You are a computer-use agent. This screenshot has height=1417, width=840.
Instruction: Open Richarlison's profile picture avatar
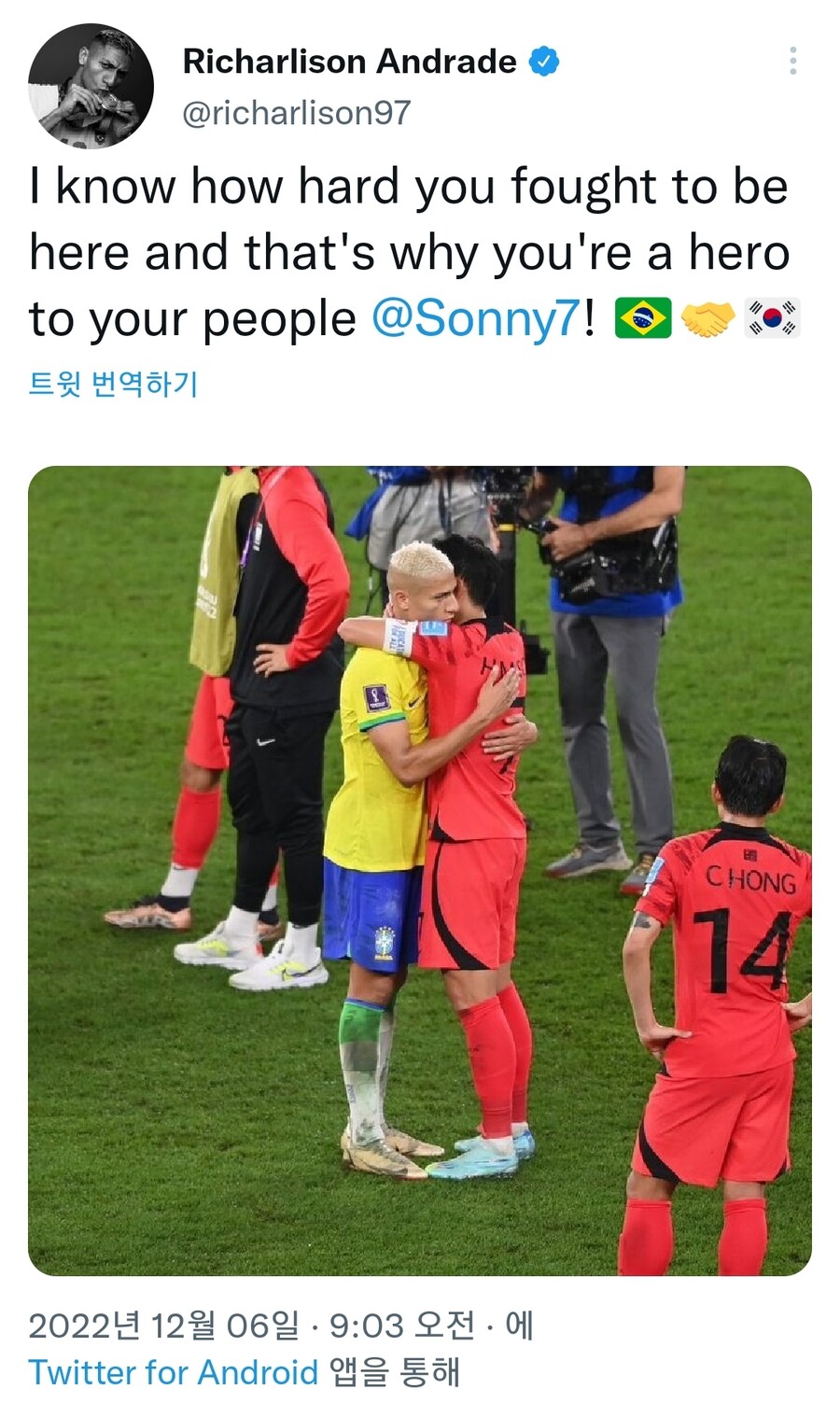point(91,86)
